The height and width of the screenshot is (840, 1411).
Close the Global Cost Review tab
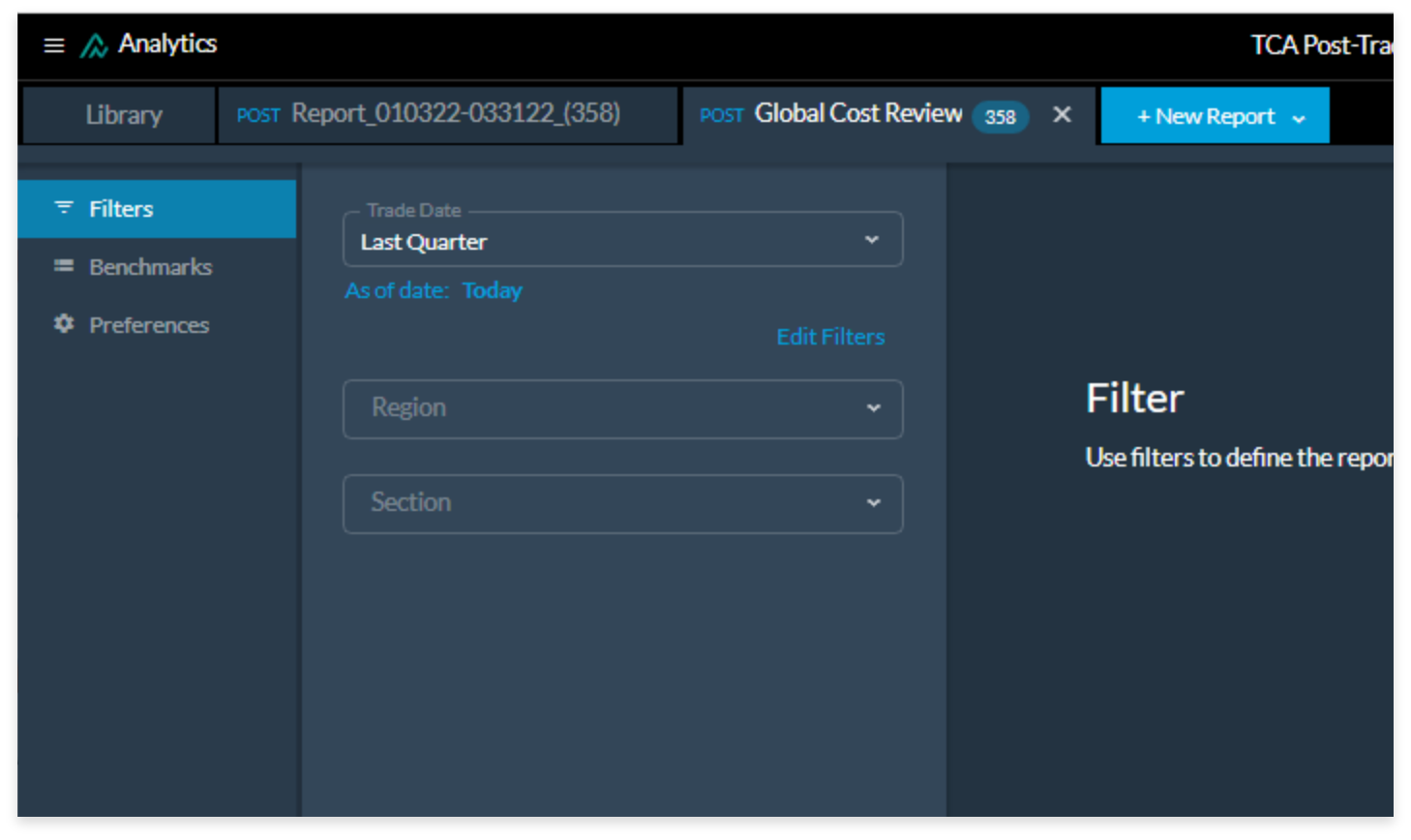pyautogui.click(x=1062, y=115)
